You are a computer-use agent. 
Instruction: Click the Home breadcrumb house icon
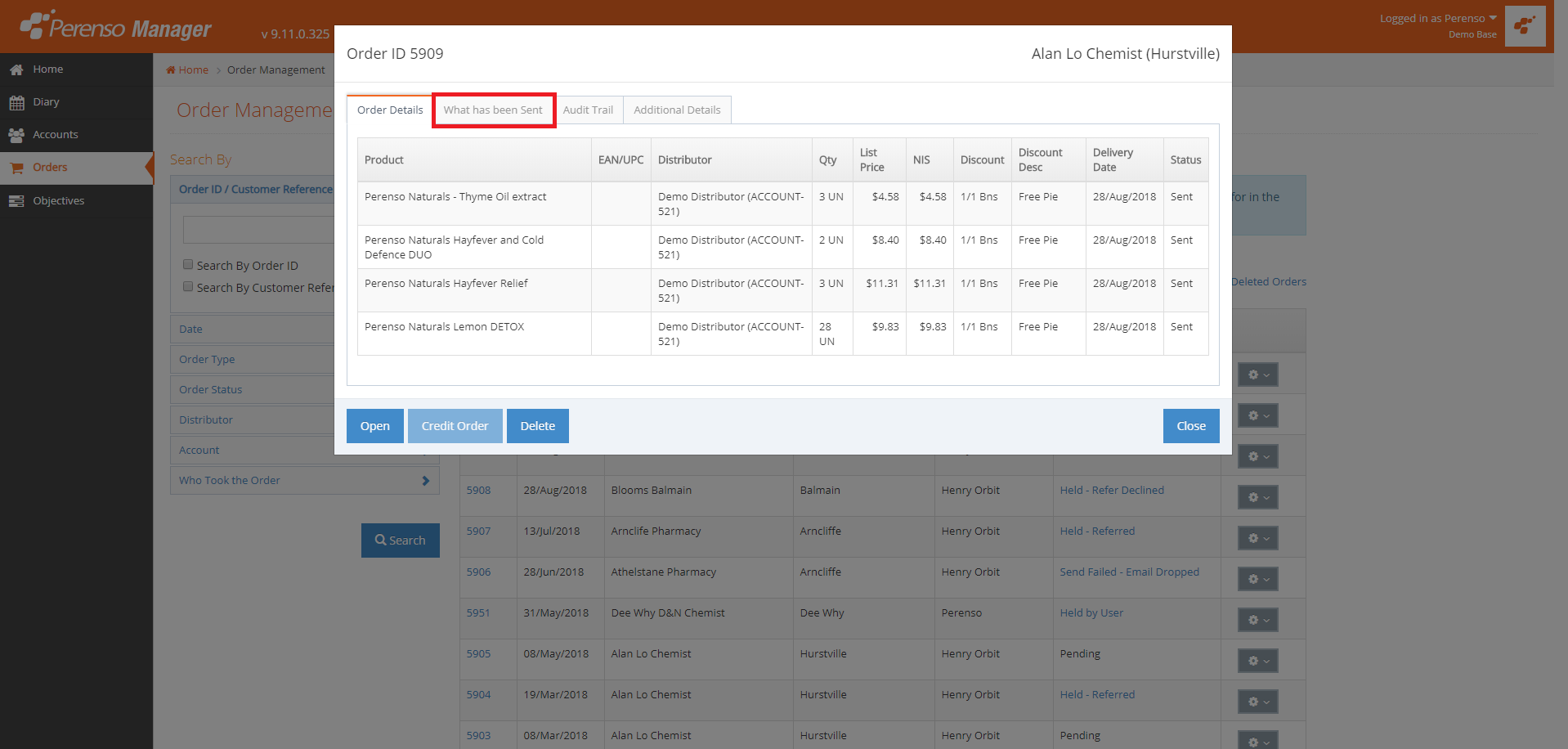(x=171, y=70)
